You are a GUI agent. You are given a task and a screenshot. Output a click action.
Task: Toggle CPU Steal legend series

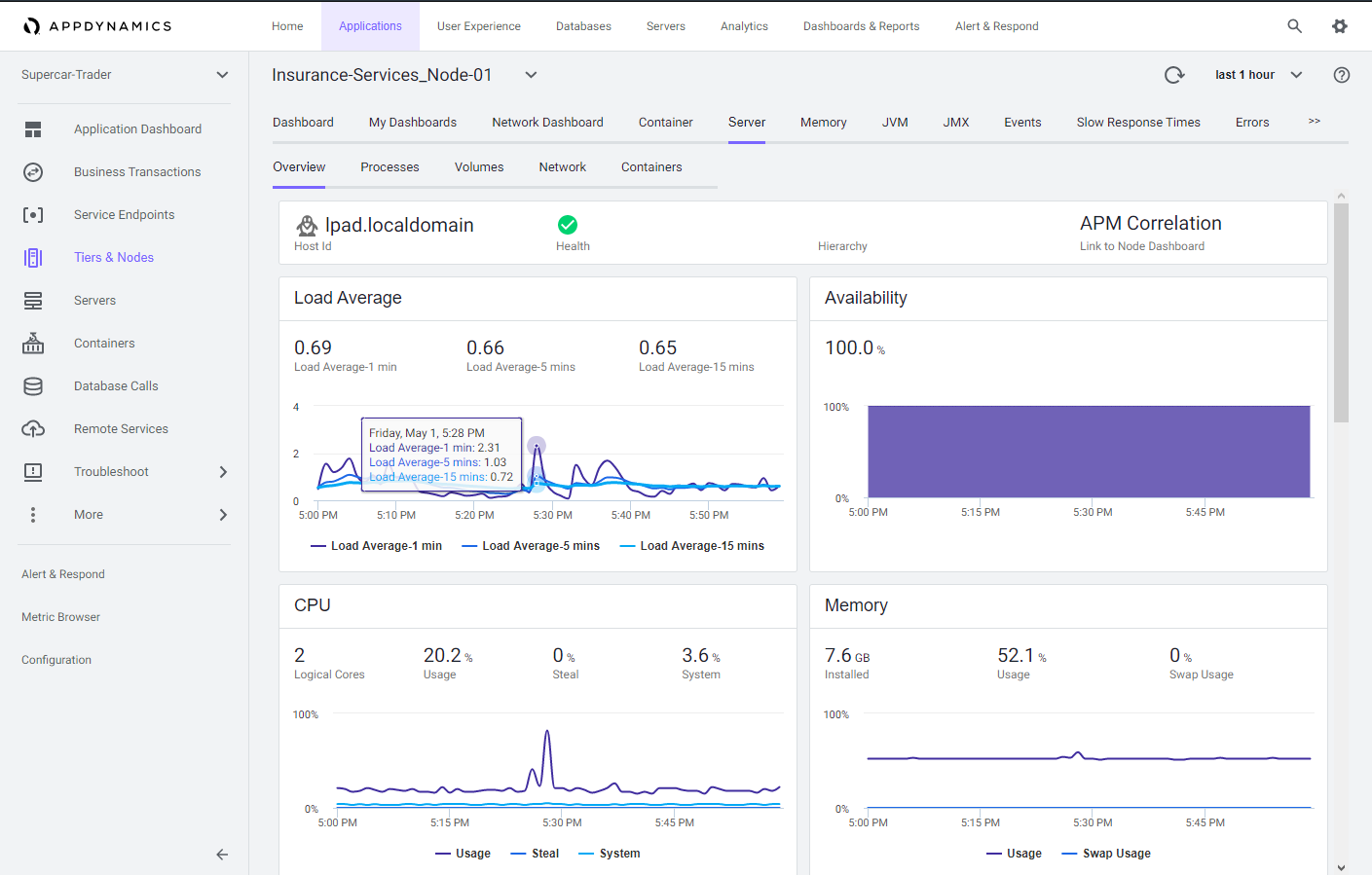click(x=536, y=854)
